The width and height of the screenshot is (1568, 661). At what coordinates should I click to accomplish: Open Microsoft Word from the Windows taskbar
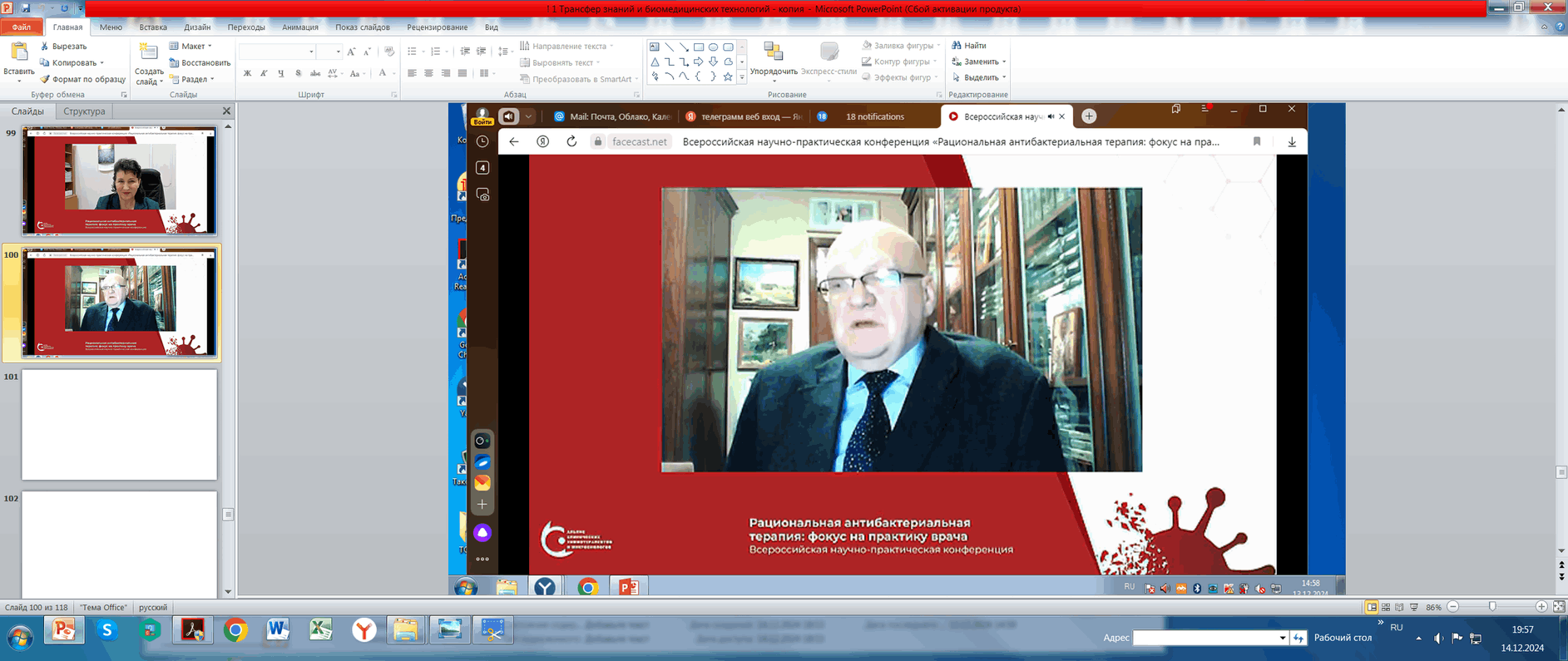(x=278, y=631)
